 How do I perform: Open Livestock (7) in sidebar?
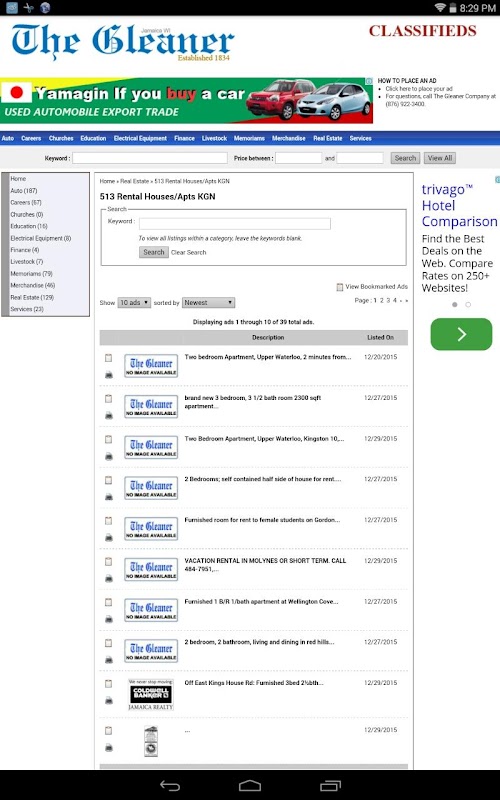(27, 262)
